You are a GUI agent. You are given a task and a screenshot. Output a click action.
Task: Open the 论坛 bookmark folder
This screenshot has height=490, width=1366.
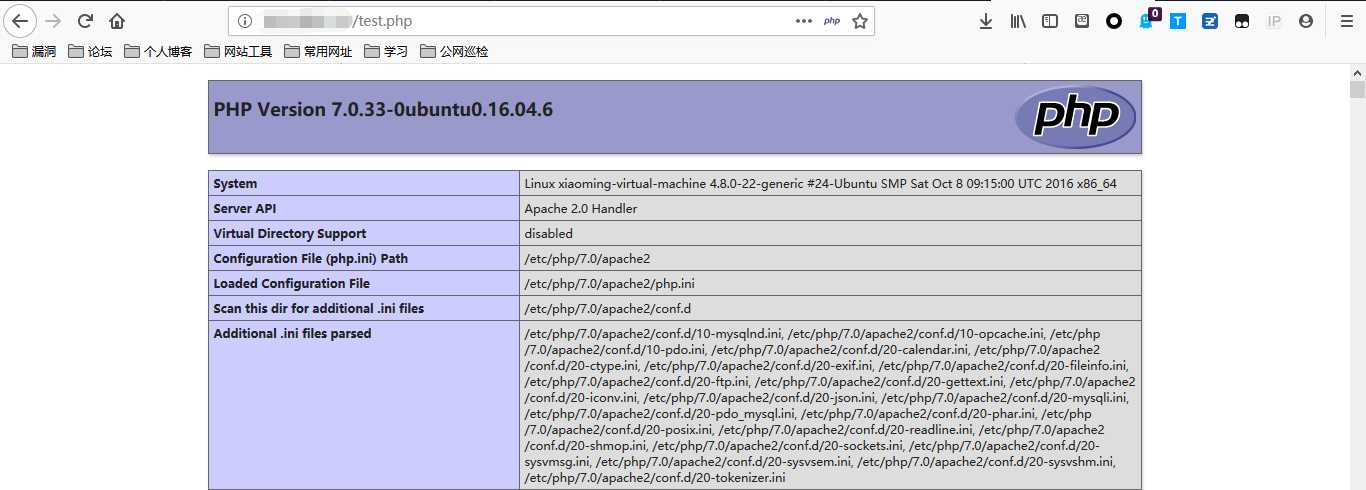91,52
